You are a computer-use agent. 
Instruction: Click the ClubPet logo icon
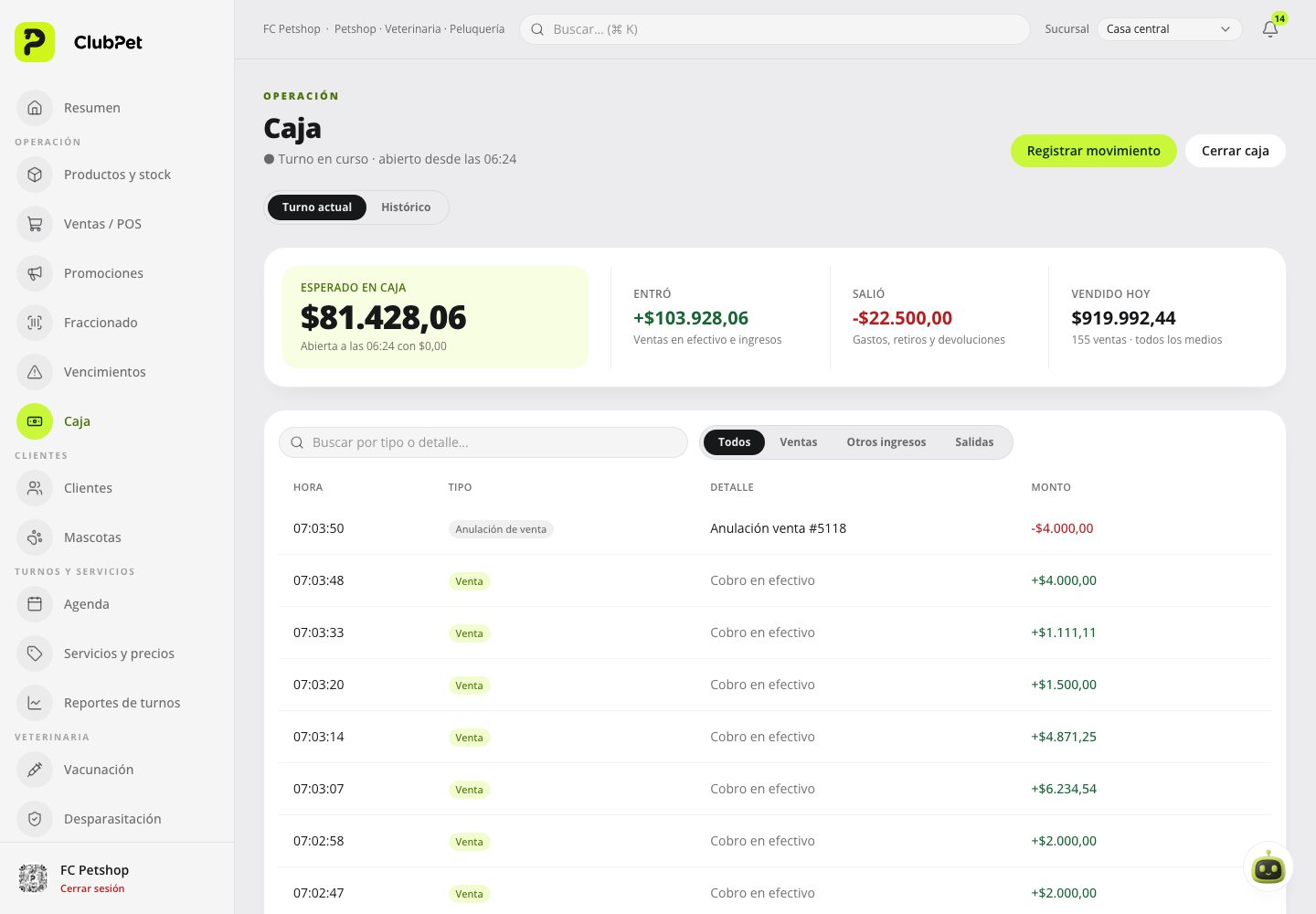pos(35,42)
